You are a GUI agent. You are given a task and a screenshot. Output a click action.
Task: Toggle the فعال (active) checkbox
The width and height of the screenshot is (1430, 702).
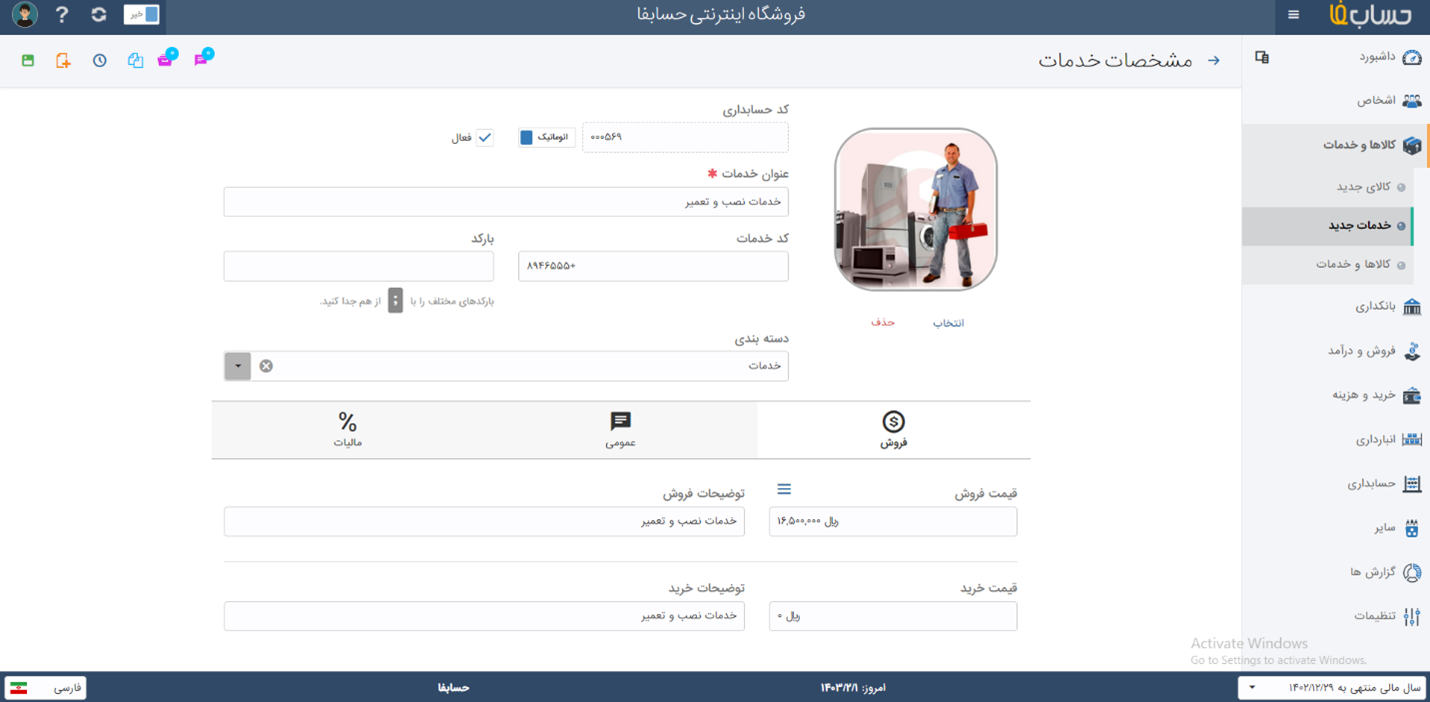(485, 137)
